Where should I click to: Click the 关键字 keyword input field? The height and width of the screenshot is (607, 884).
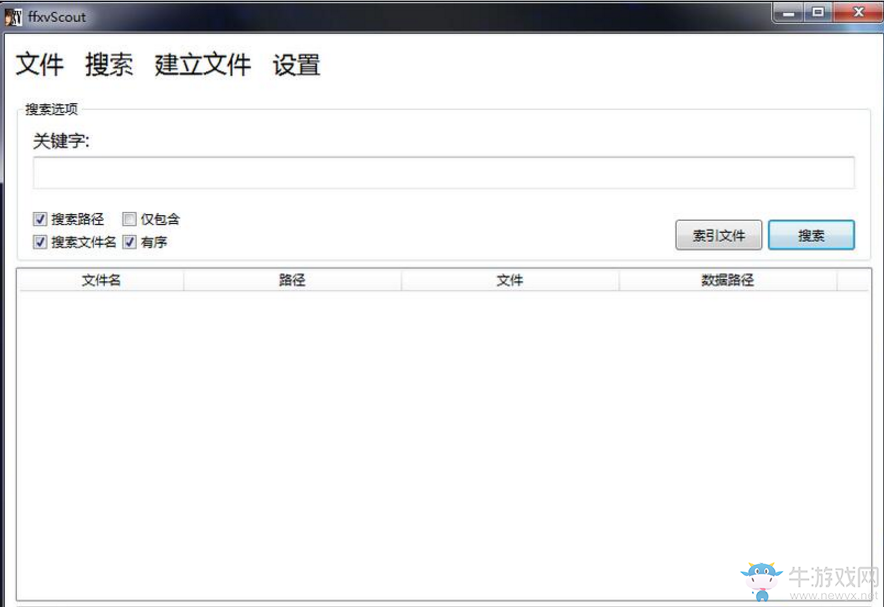444,172
